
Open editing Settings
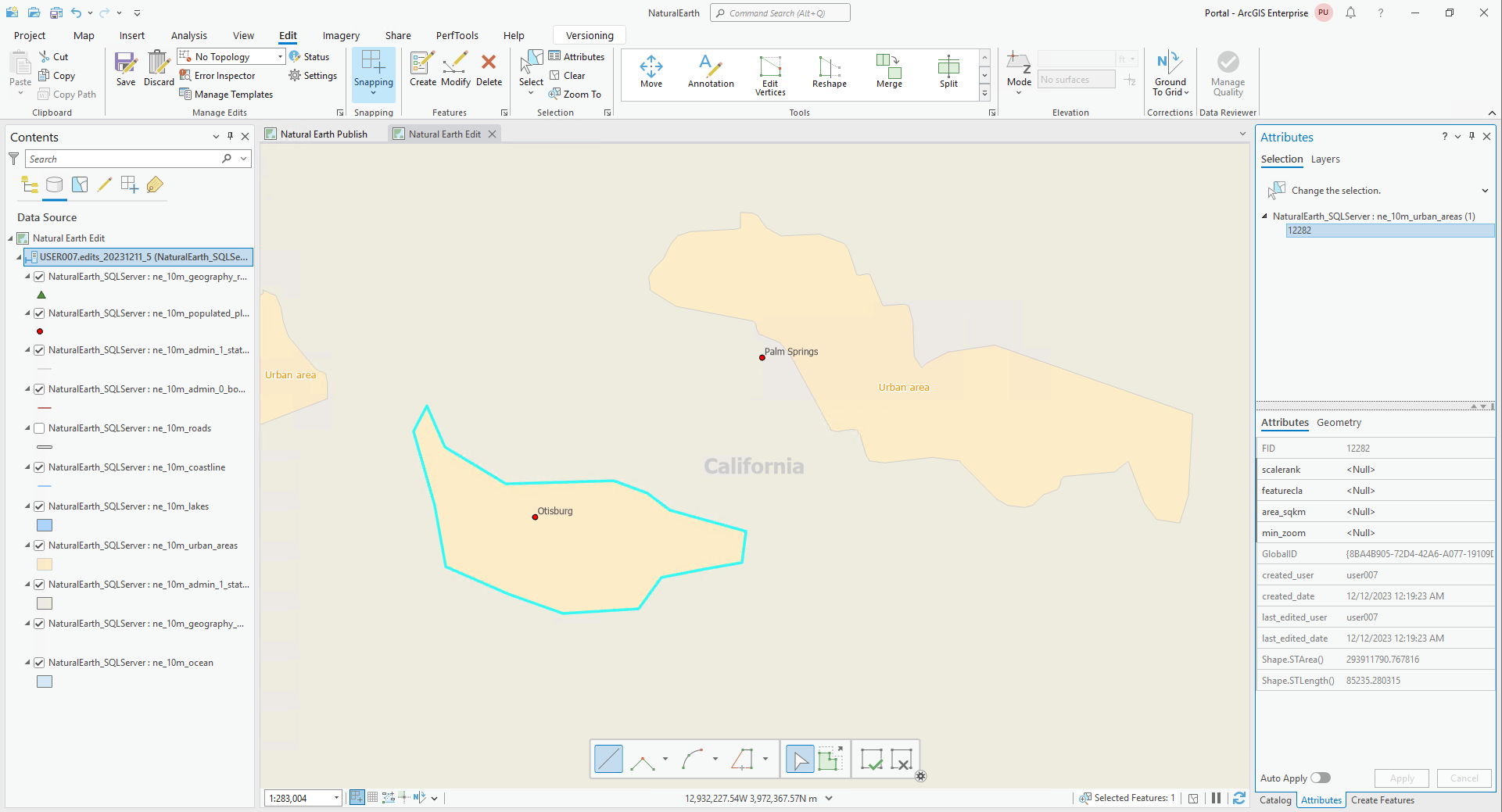pyautogui.click(x=313, y=76)
